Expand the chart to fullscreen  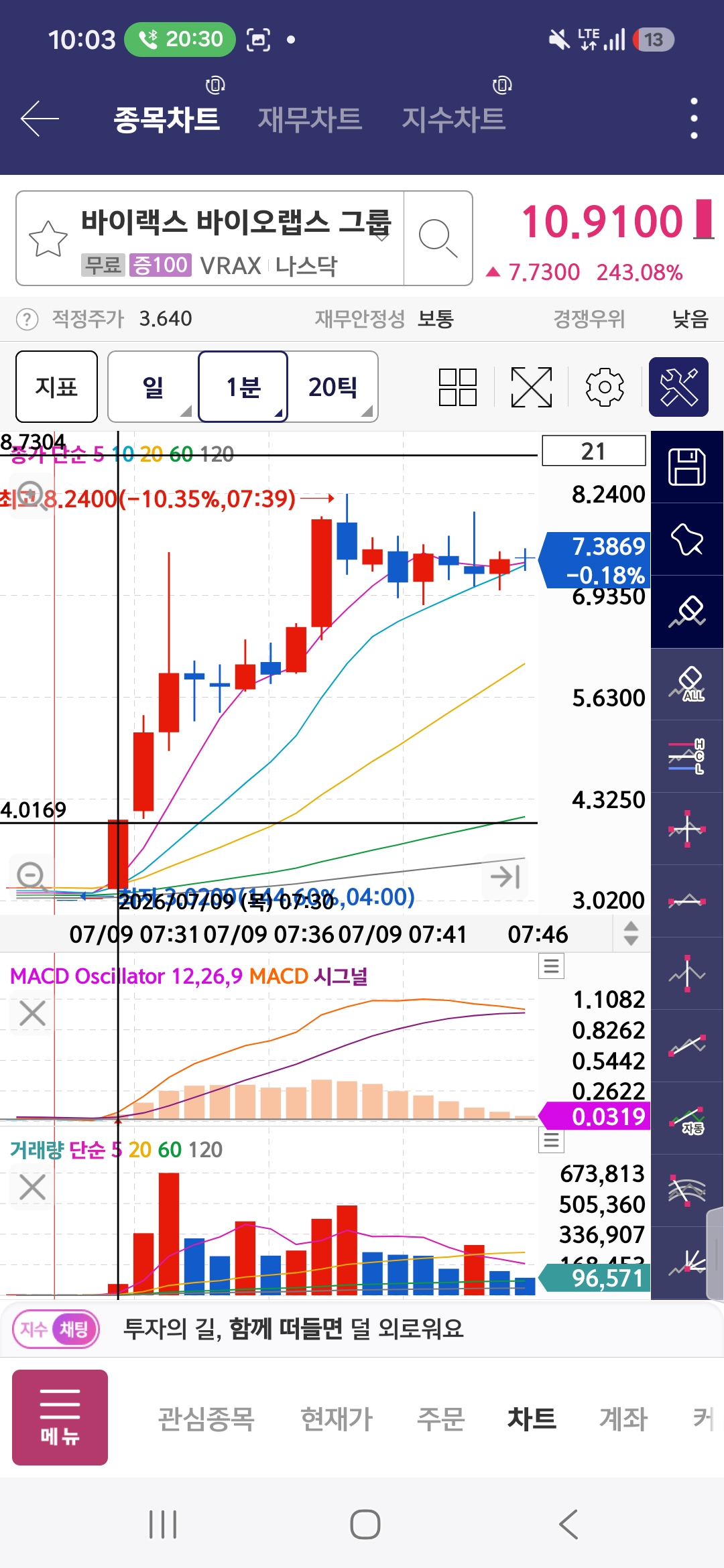(x=532, y=387)
